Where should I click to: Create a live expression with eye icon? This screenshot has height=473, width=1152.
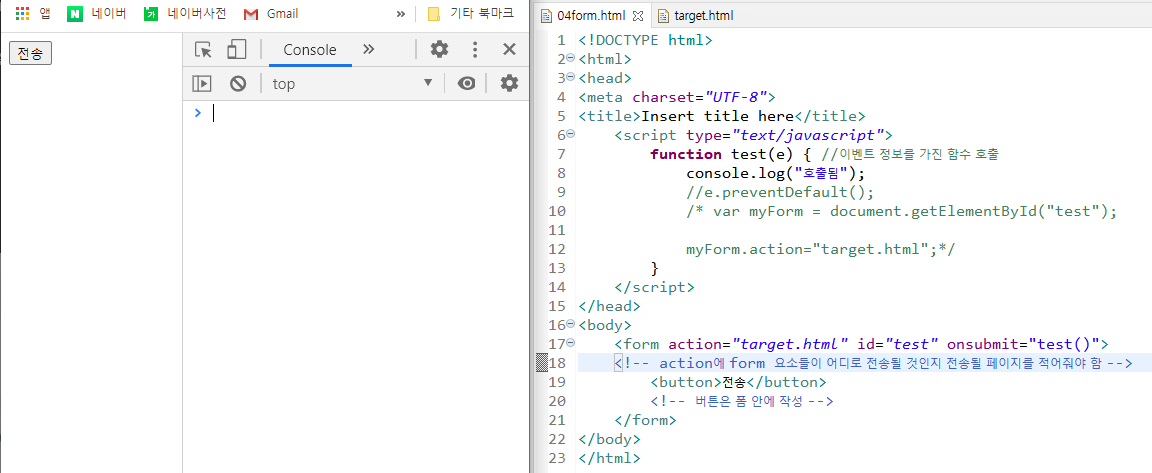(466, 84)
